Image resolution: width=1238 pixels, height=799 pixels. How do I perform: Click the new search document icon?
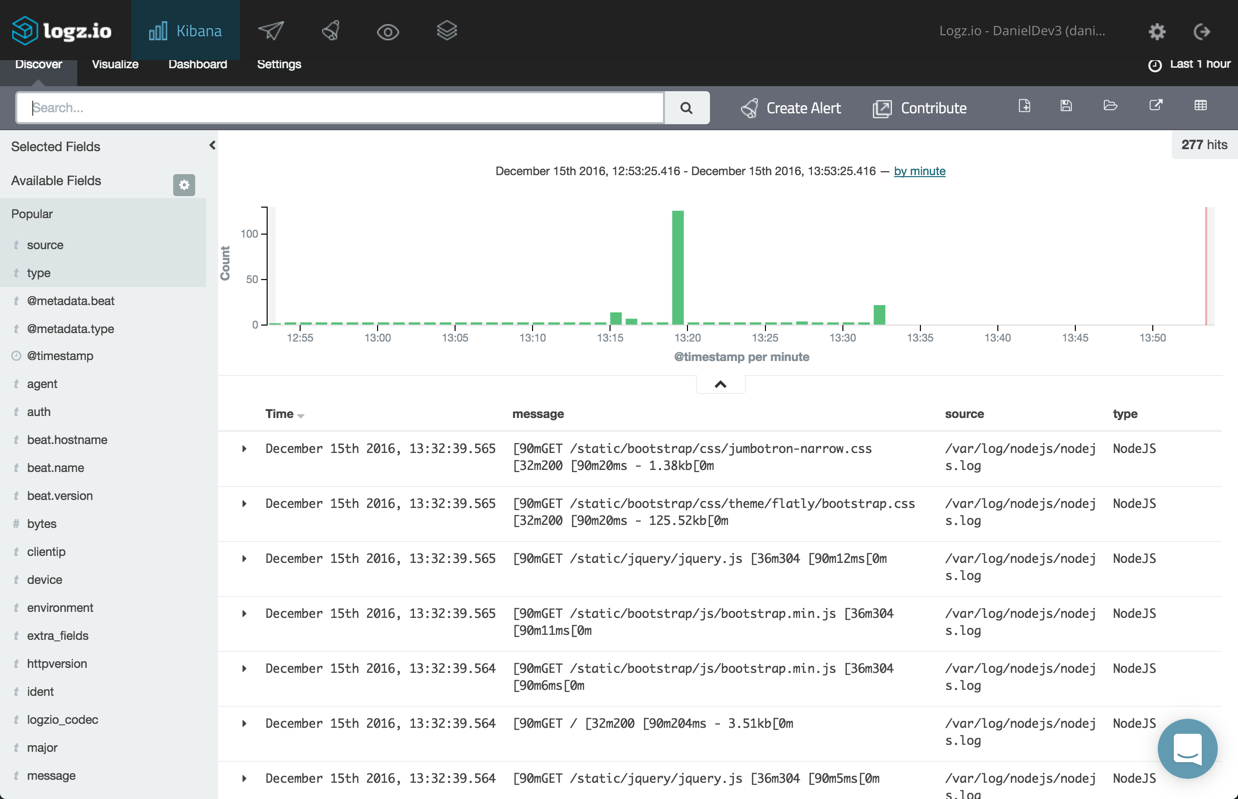click(x=1024, y=106)
